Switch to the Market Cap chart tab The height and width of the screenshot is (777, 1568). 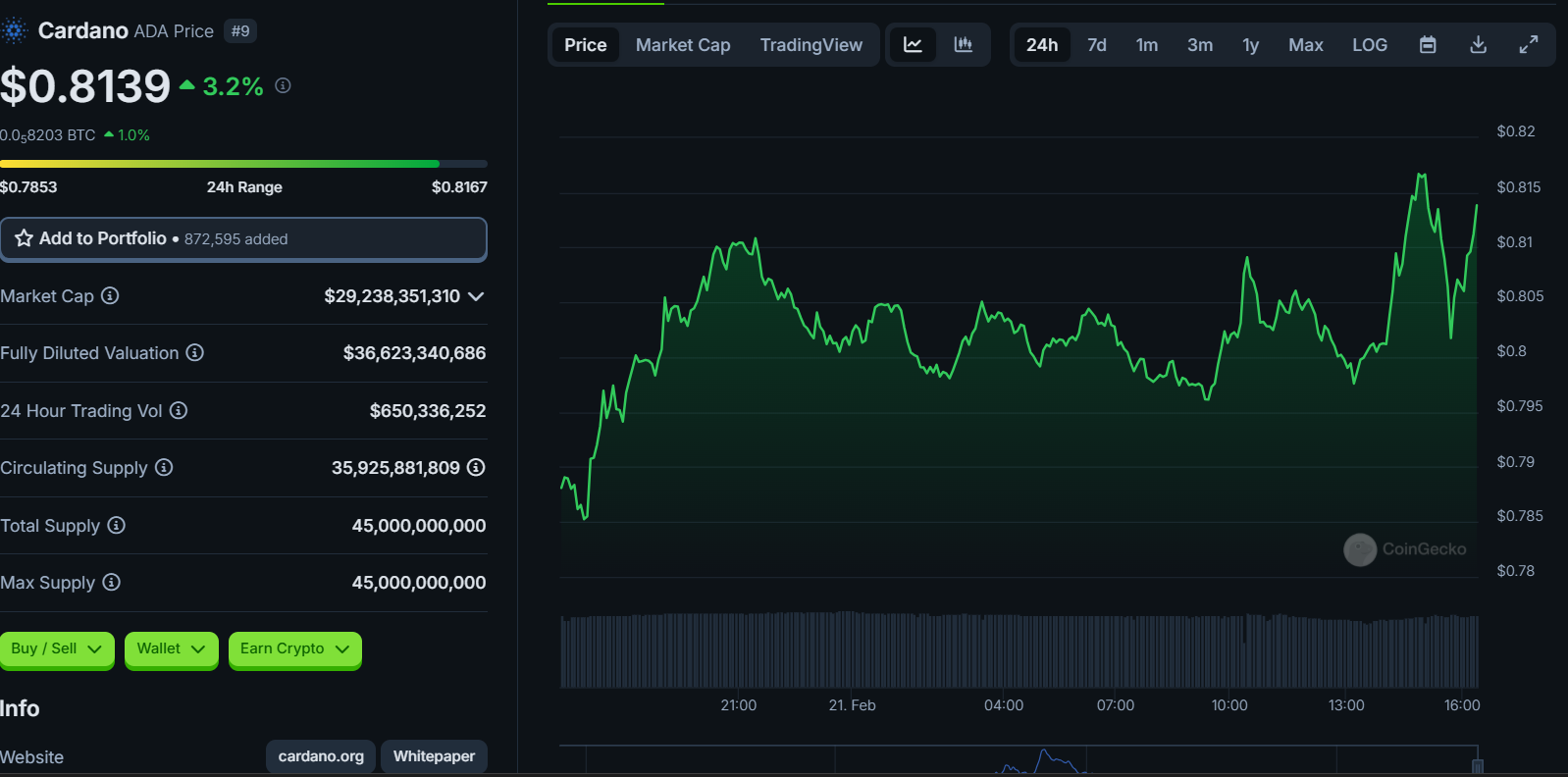pyautogui.click(x=683, y=44)
